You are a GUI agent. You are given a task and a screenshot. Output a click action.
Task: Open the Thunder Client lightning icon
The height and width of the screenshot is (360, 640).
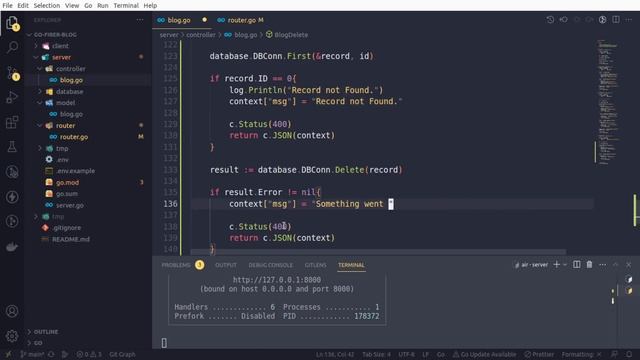tap(12, 197)
